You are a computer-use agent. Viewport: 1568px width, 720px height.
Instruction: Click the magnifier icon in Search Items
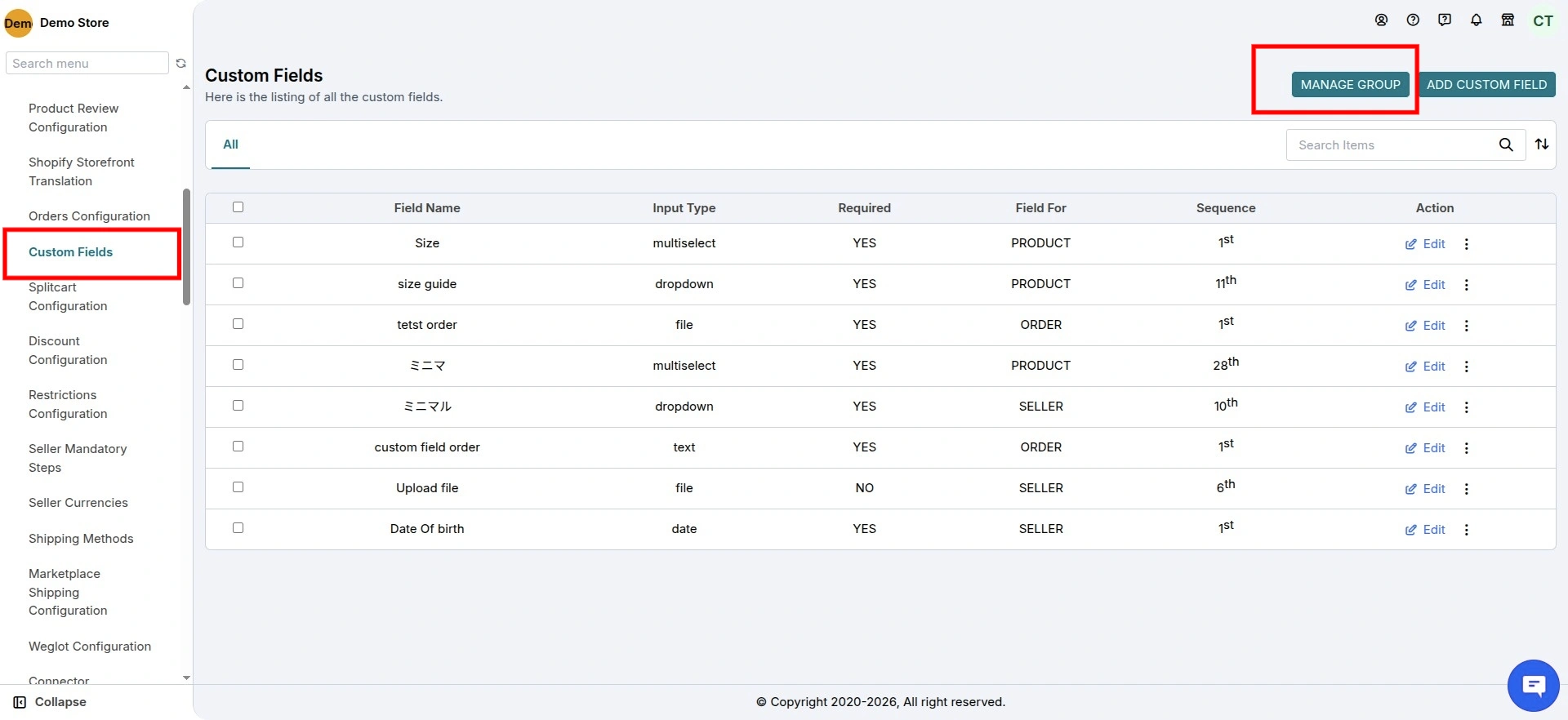click(1506, 144)
